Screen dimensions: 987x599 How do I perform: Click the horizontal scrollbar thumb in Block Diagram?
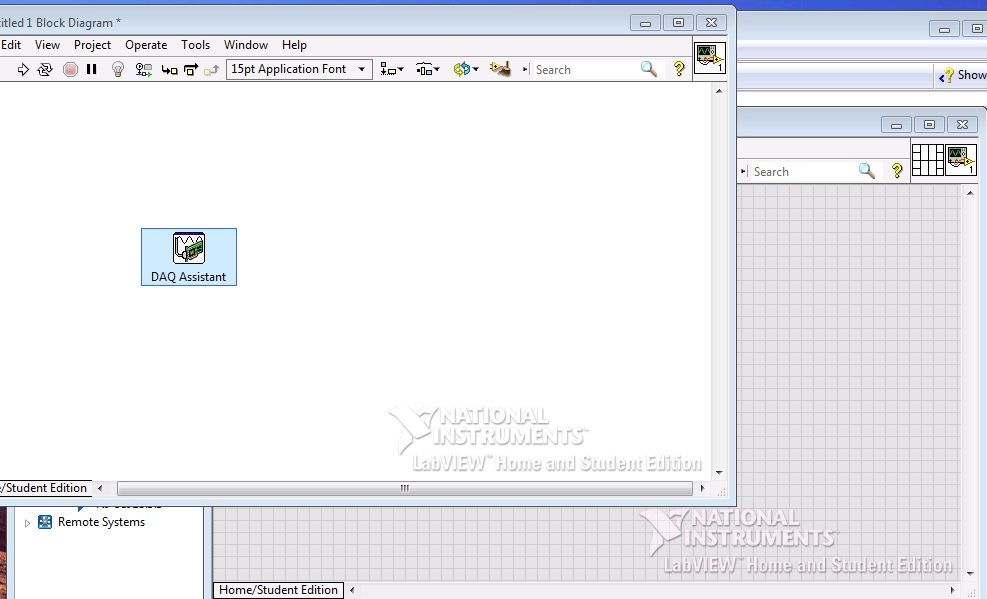click(405, 488)
